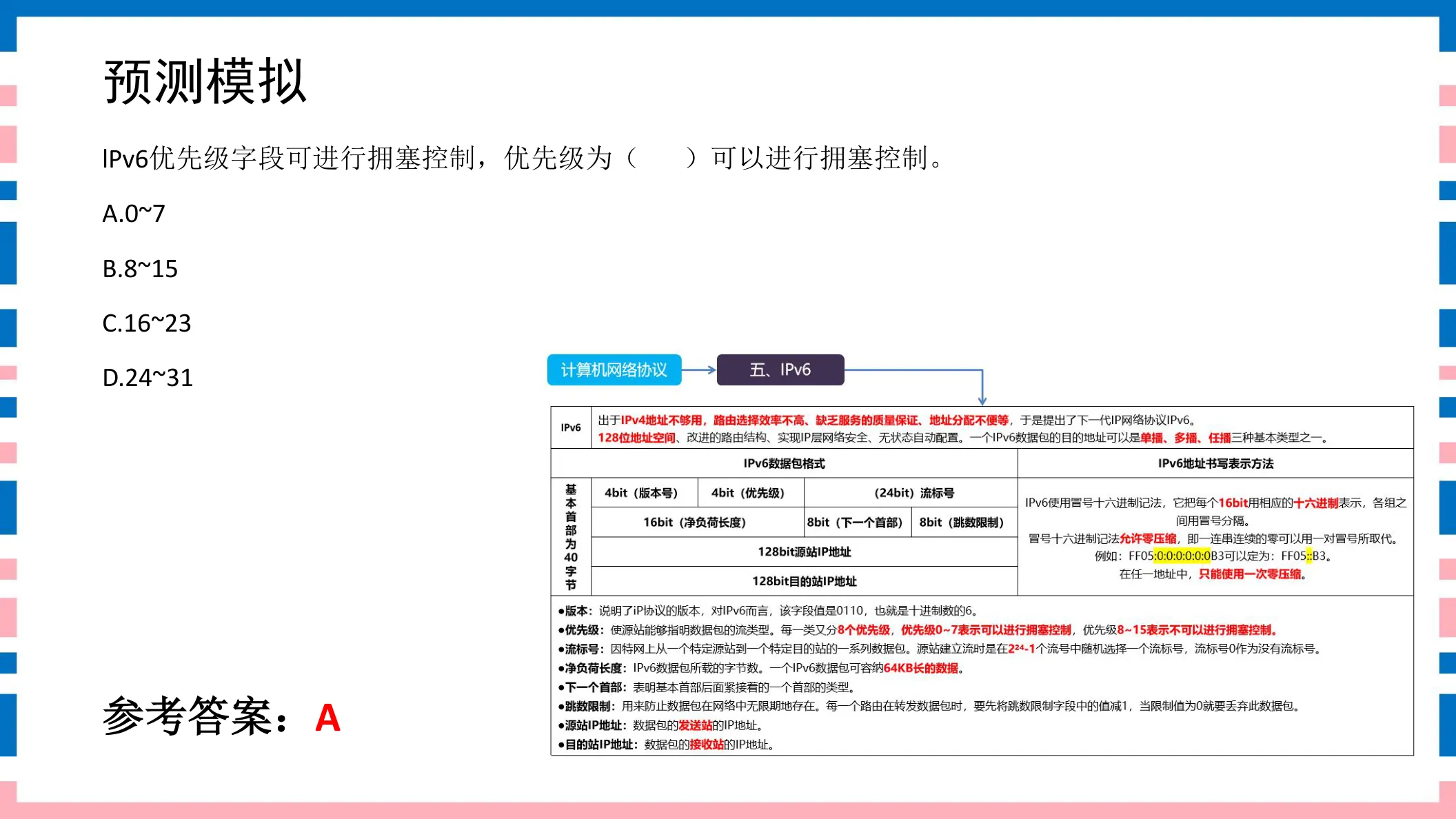This screenshot has height=819, width=1456.
Task: Click the 源站IP地址 bullet description line
Action: pos(660,725)
